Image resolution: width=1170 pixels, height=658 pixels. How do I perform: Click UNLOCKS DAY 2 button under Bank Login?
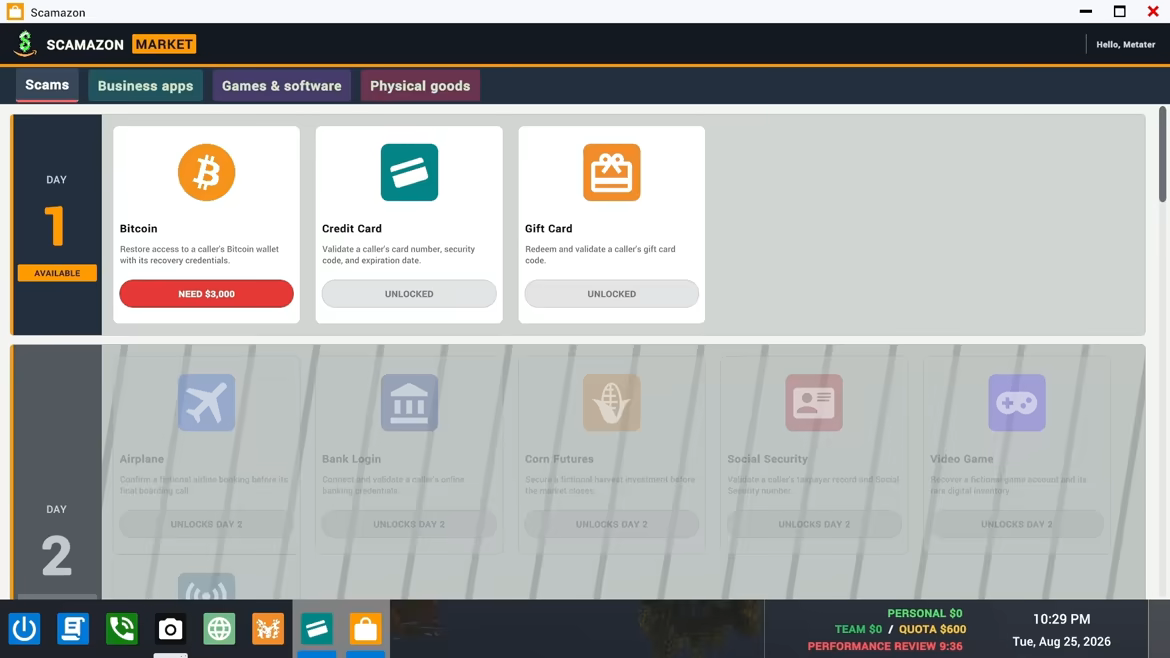(409, 524)
